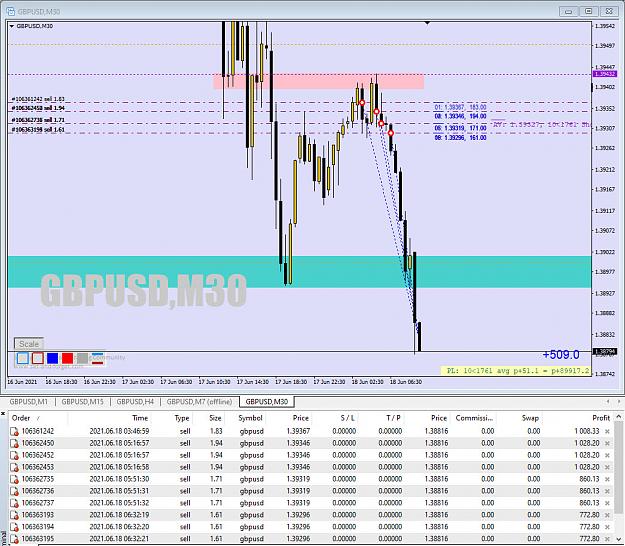Close order 106363193 with its x icon
The image size is (625, 546).
tap(607, 515)
